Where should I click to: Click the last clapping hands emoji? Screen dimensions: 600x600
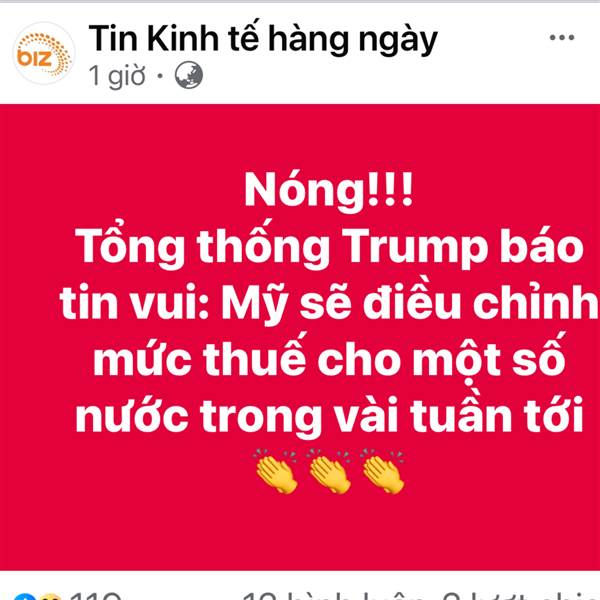[383, 471]
